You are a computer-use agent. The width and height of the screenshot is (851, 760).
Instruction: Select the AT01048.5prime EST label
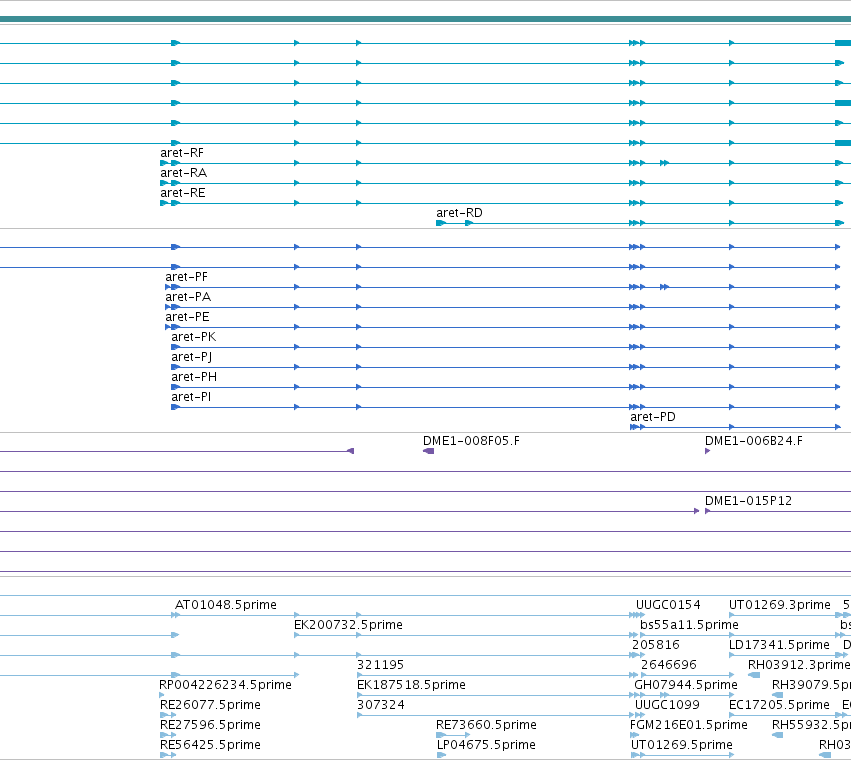pyautogui.click(x=226, y=605)
